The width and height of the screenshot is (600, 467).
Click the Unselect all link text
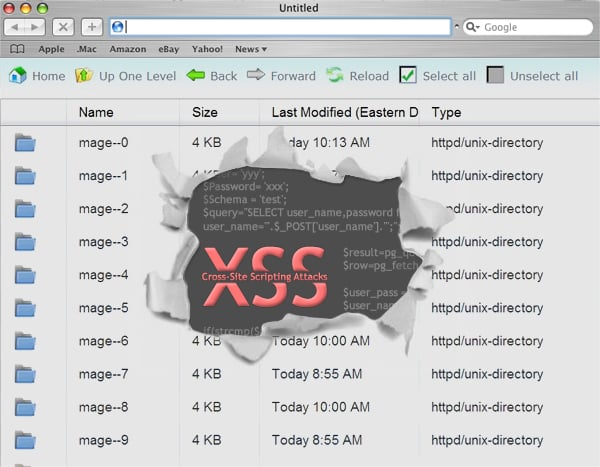[544, 76]
